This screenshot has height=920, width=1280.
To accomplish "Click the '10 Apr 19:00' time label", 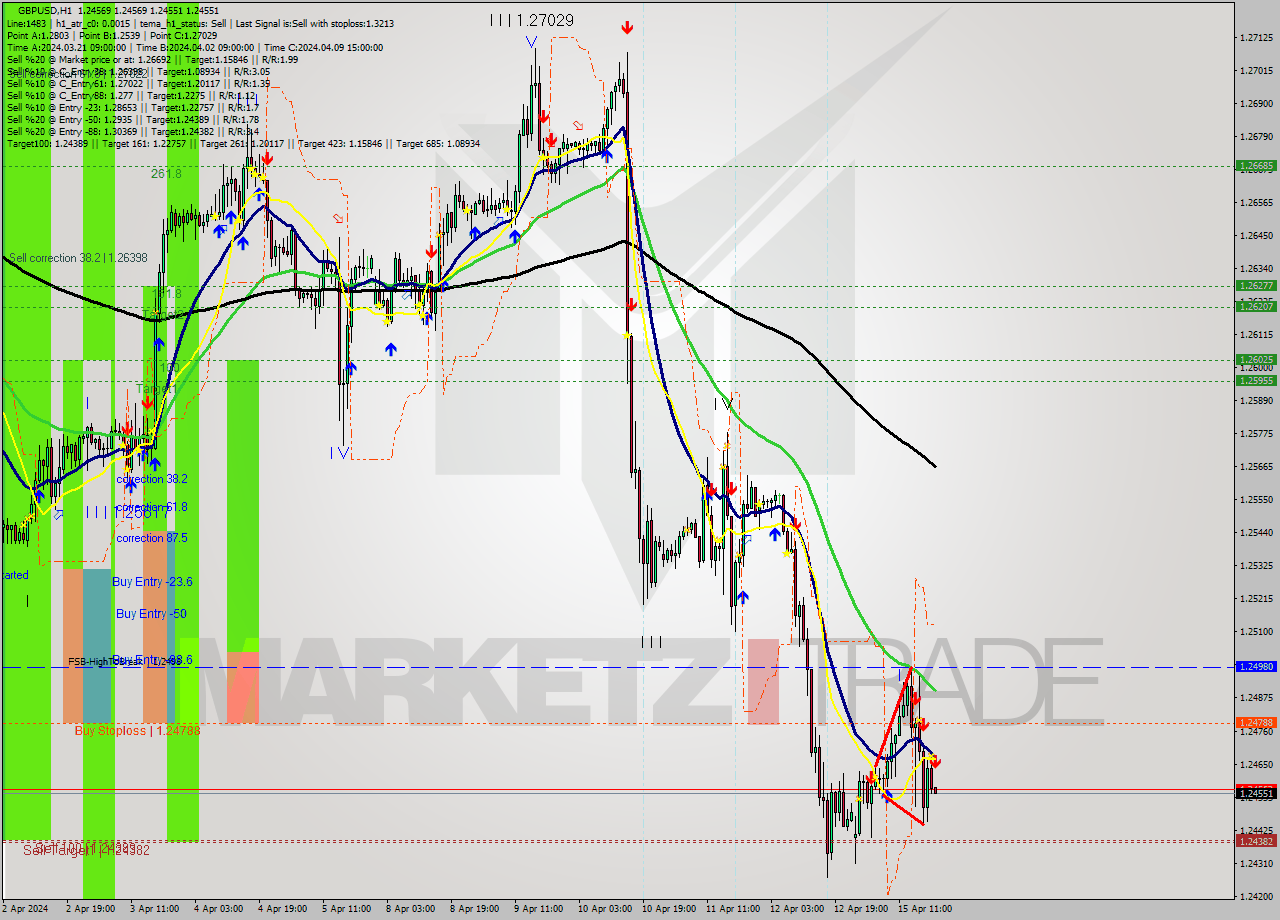I will (x=669, y=909).
